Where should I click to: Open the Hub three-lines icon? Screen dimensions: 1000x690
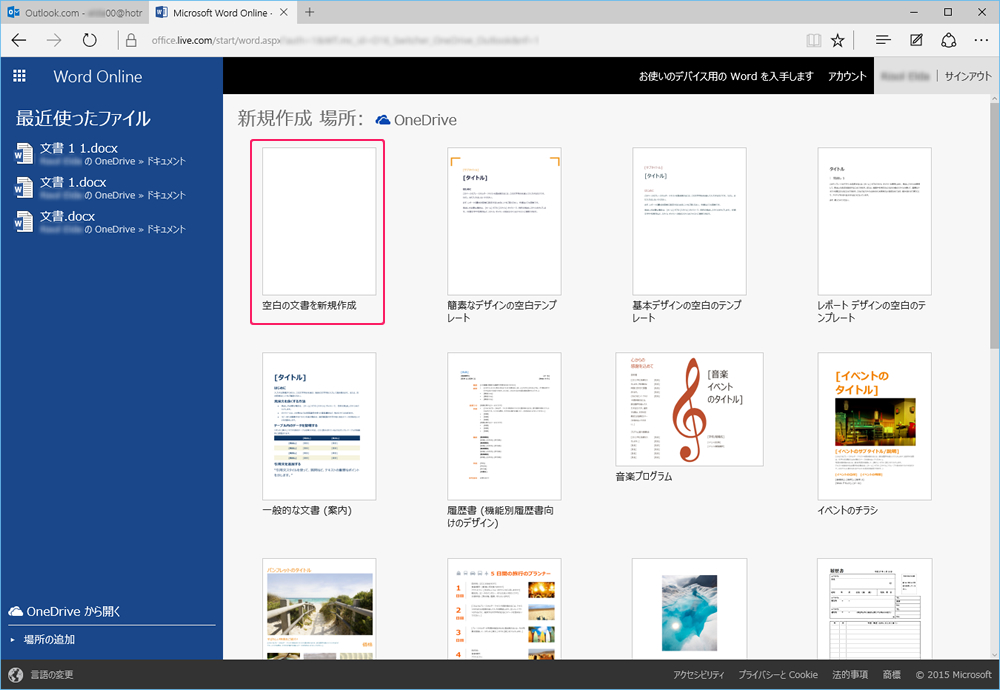pos(883,40)
